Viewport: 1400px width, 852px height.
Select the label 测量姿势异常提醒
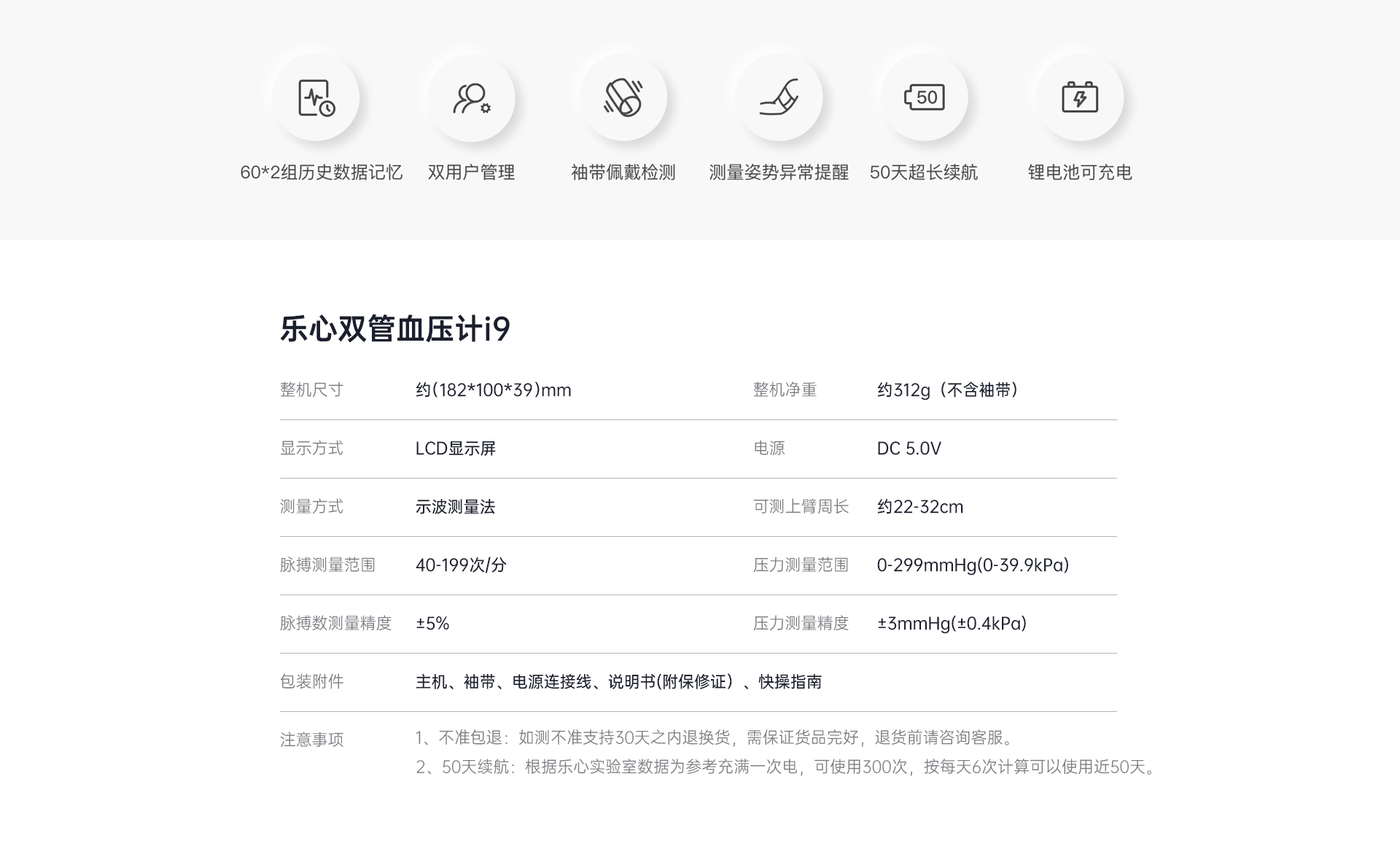(779, 173)
